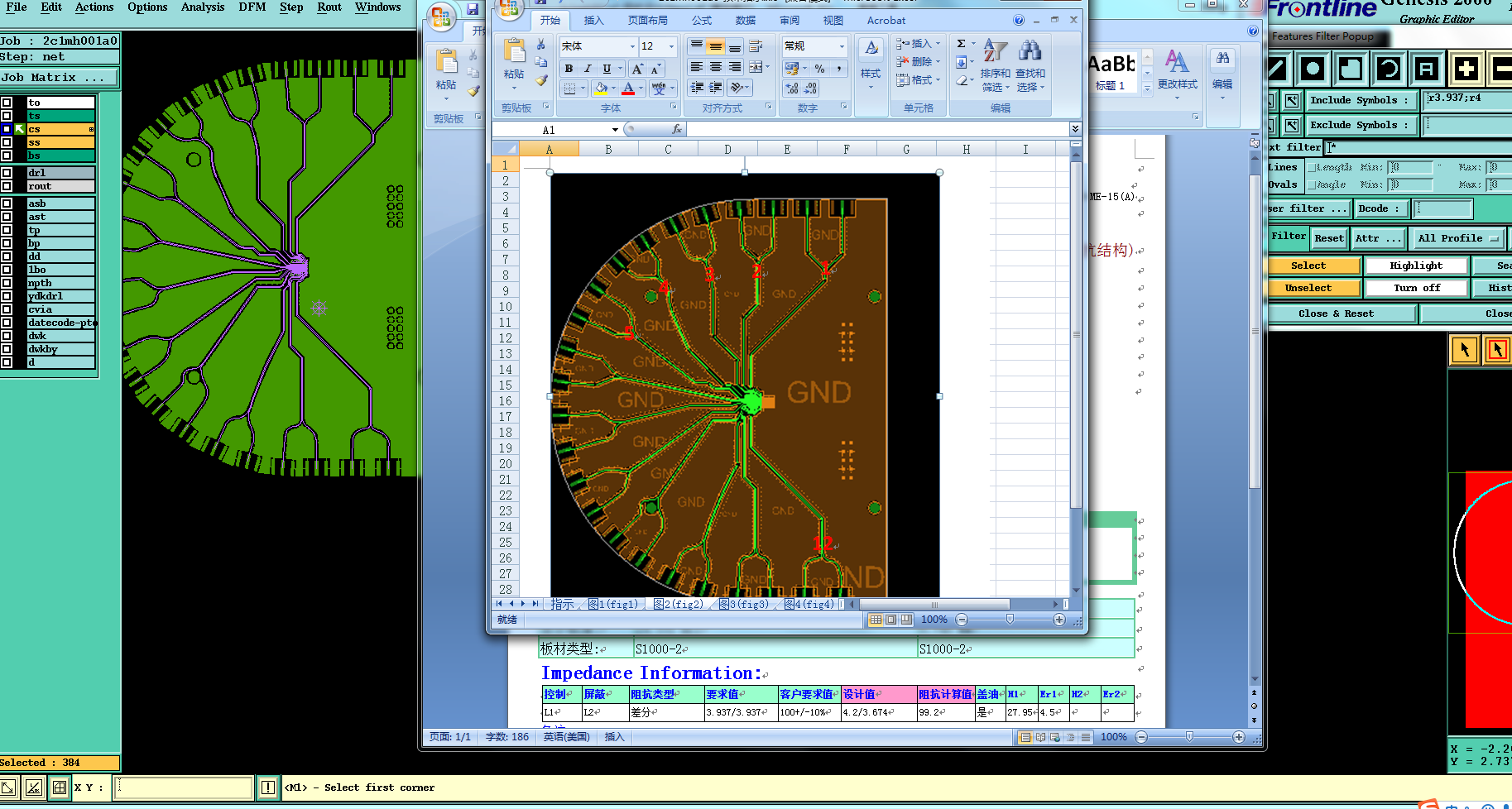Open the All Profile dropdown
The height and width of the screenshot is (809, 1512).
click(1459, 238)
